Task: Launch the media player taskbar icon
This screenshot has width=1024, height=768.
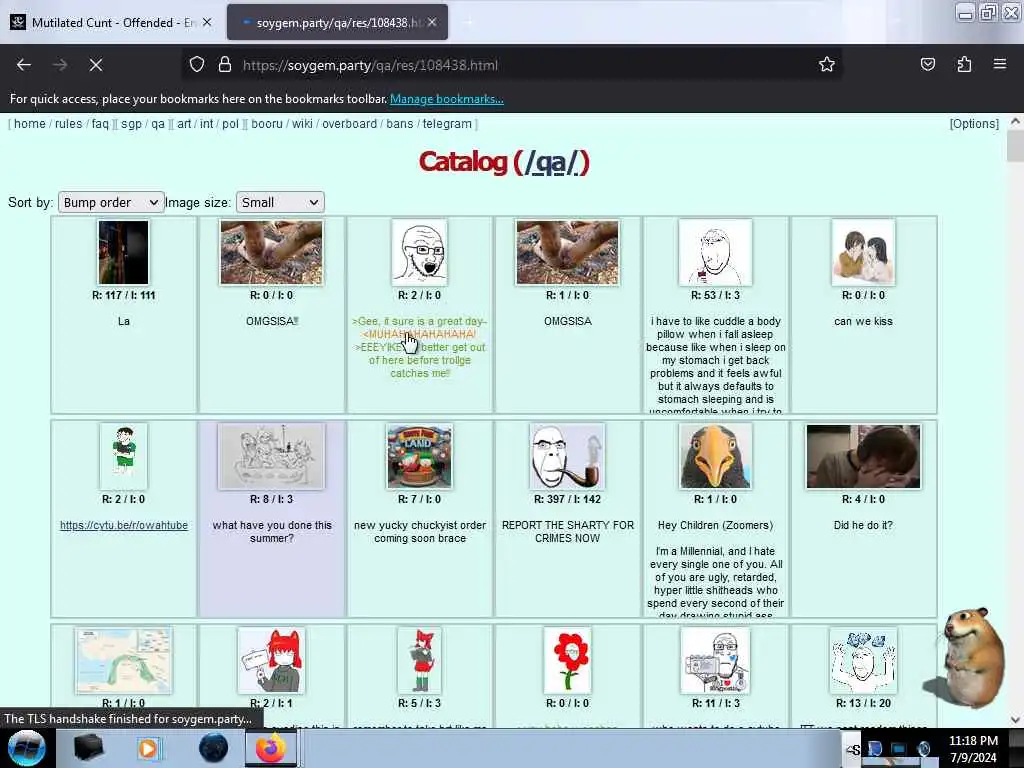Action: tap(148, 748)
